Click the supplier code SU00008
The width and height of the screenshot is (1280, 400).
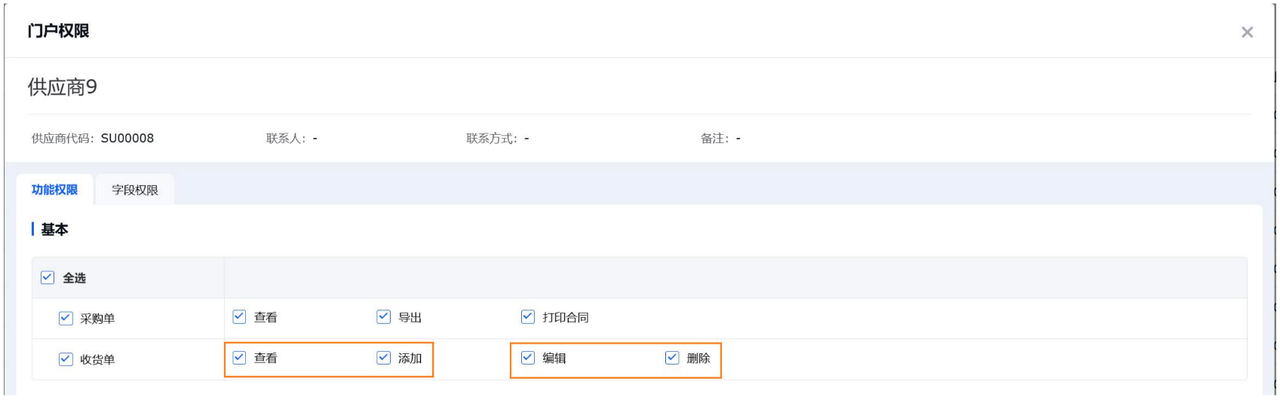click(x=127, y=138)
